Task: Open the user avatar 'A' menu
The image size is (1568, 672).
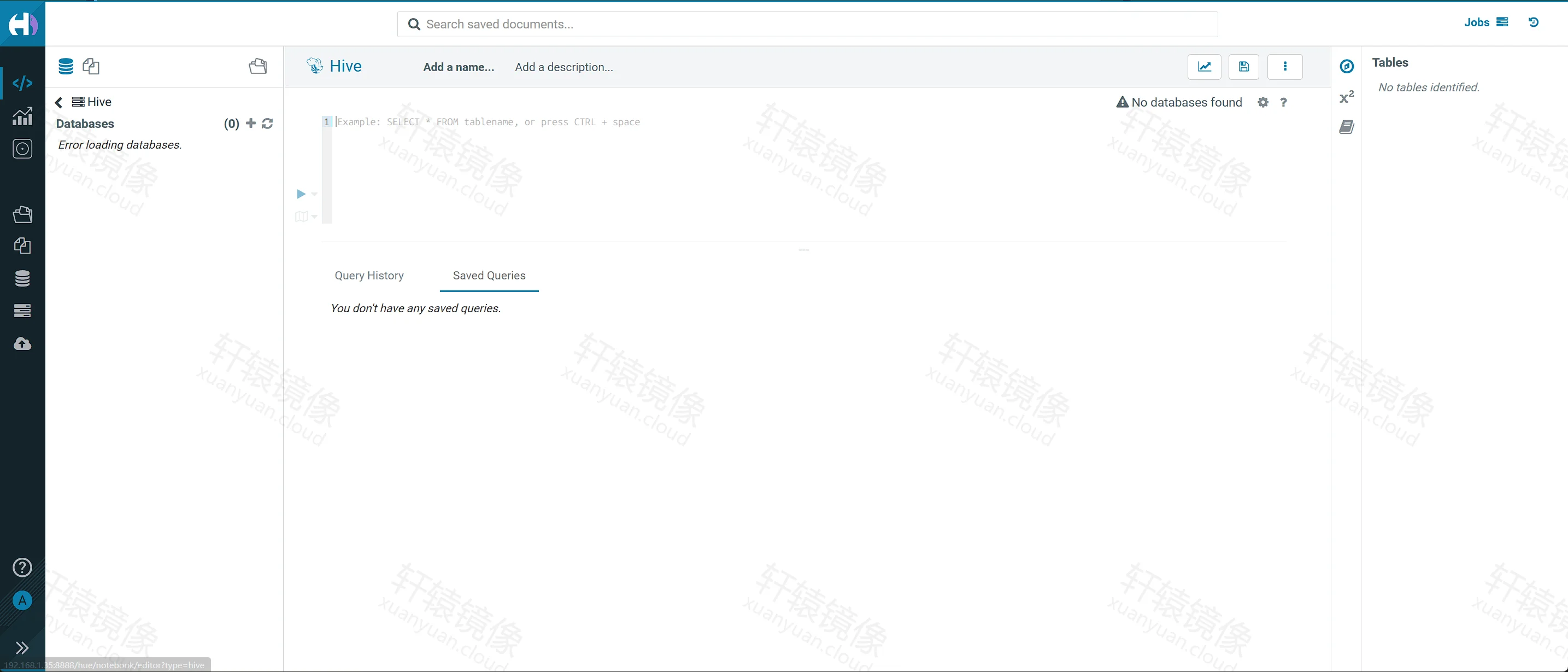Action: pyautogui.click(x=22, y=601)
